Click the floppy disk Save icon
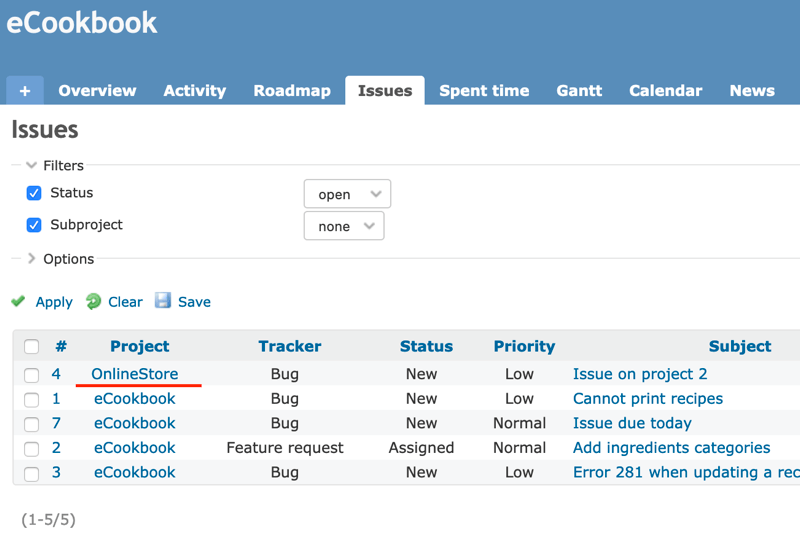800x552 pixels. tap(163, 300)
